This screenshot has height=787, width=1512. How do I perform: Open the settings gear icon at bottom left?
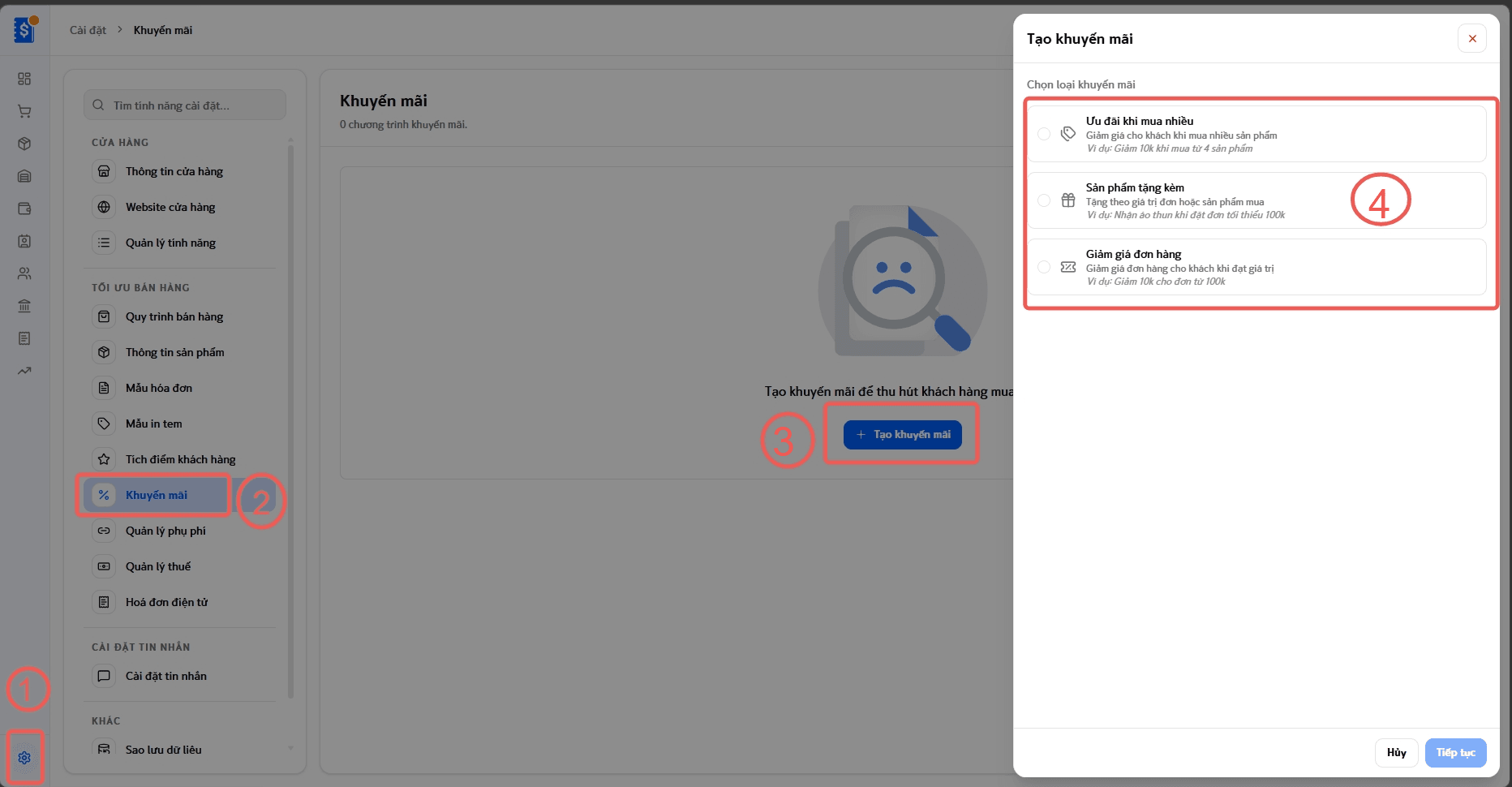(x=24, y=758)
